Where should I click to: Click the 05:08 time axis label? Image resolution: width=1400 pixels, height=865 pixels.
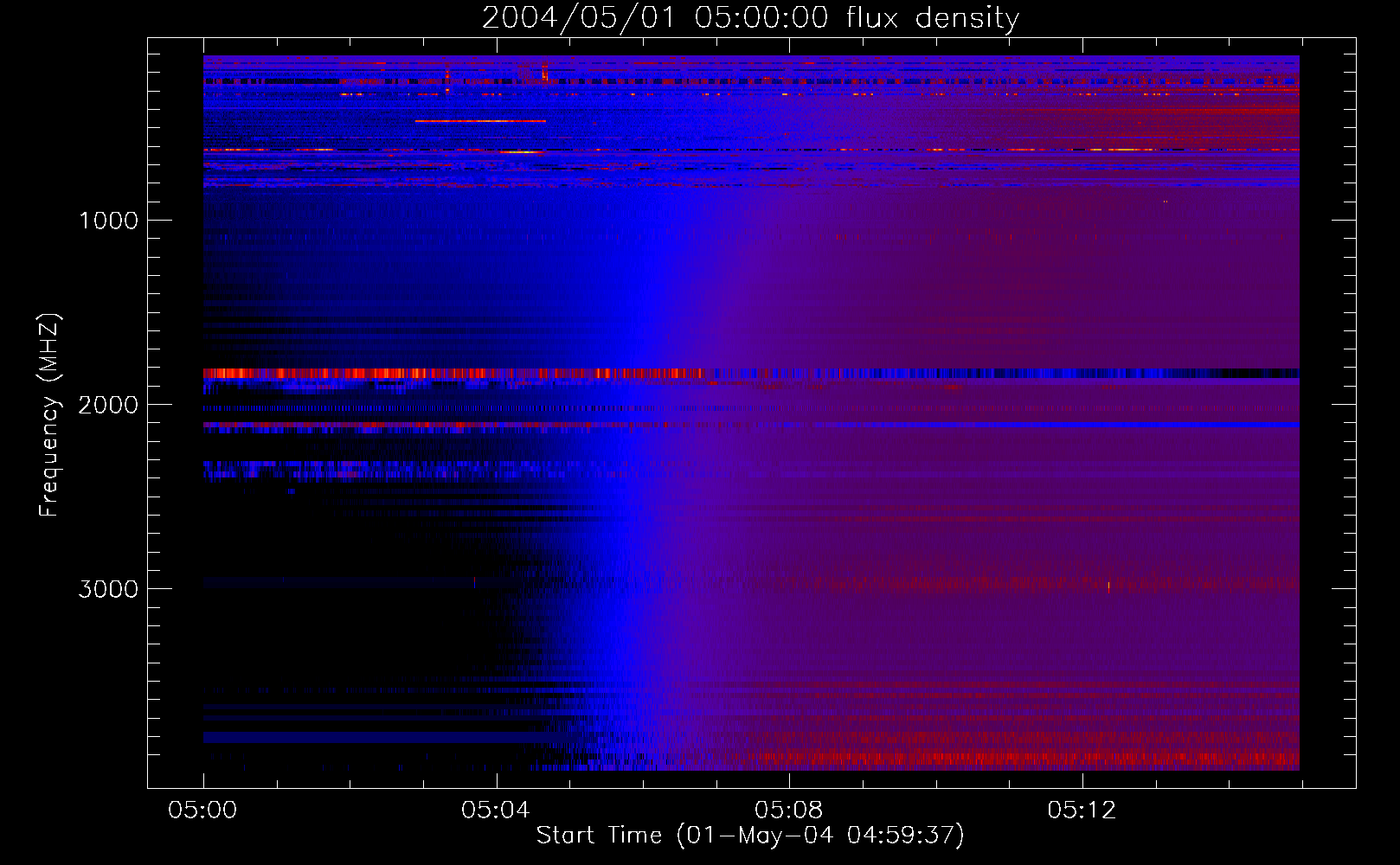tap(788, 811)
